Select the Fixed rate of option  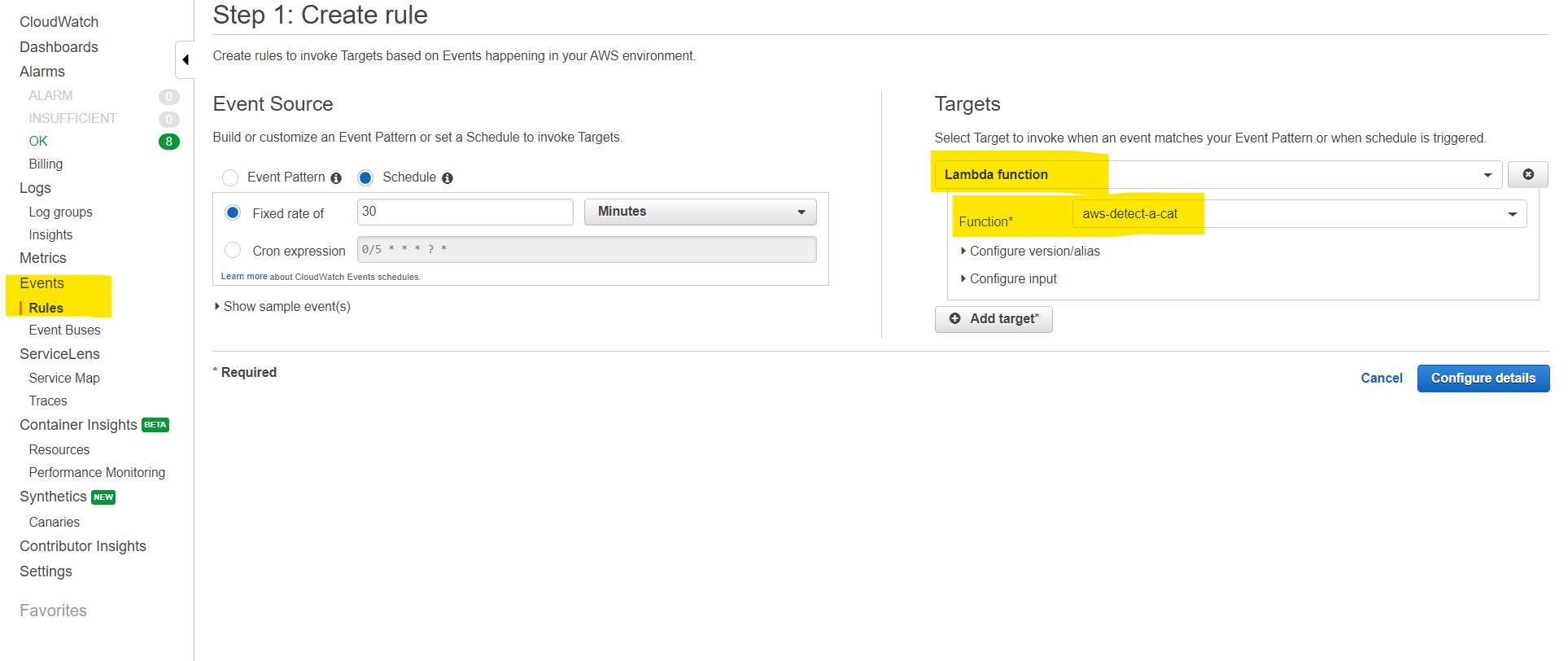pos(233,212)
